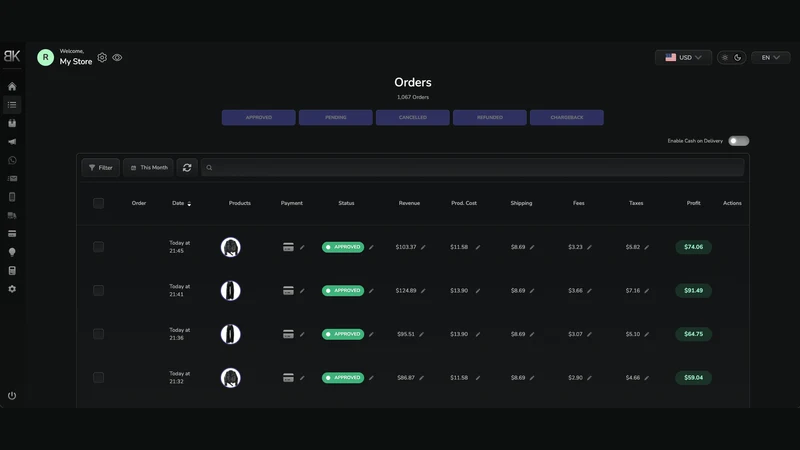The width and height of the screenshot is (800, 450).
Task: Open the product thumbnail in the 21:45 row
Action: [231, 247]
